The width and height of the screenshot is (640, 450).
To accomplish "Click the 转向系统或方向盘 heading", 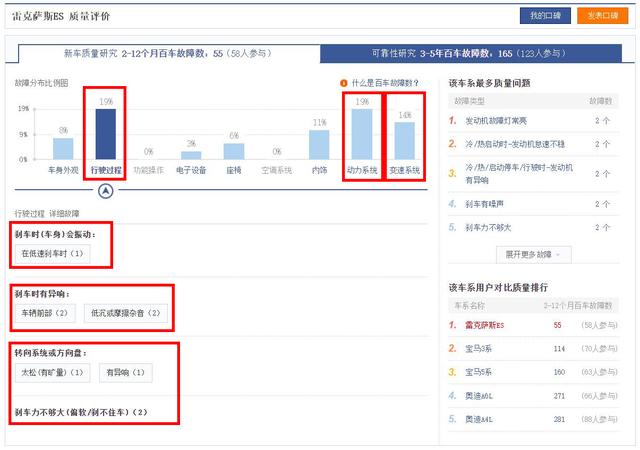I will pyautogui.click(x=51, y=353).
